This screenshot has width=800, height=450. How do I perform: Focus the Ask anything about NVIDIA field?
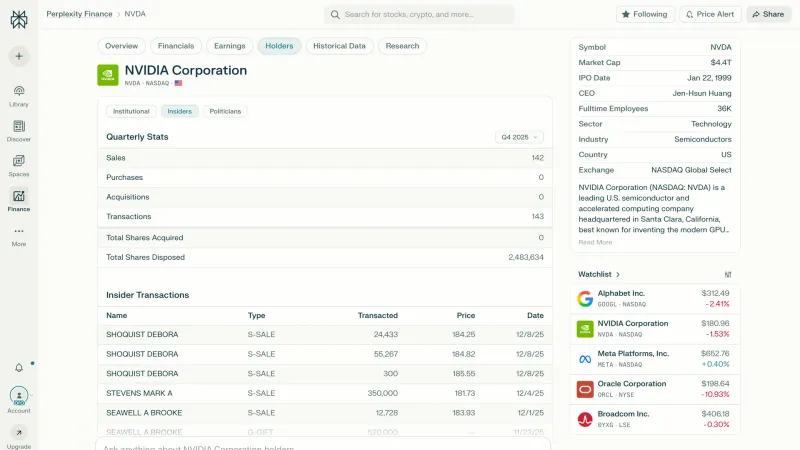[323, 445]
